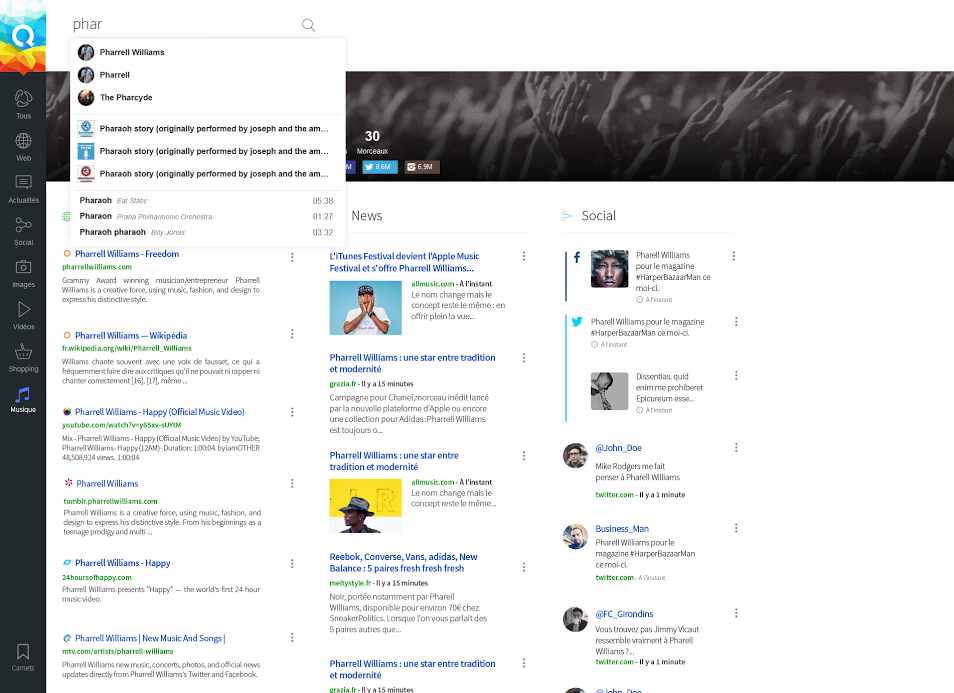Open the Actualités news category
This screenshot has height=693, width=954.
coord(23,188)
